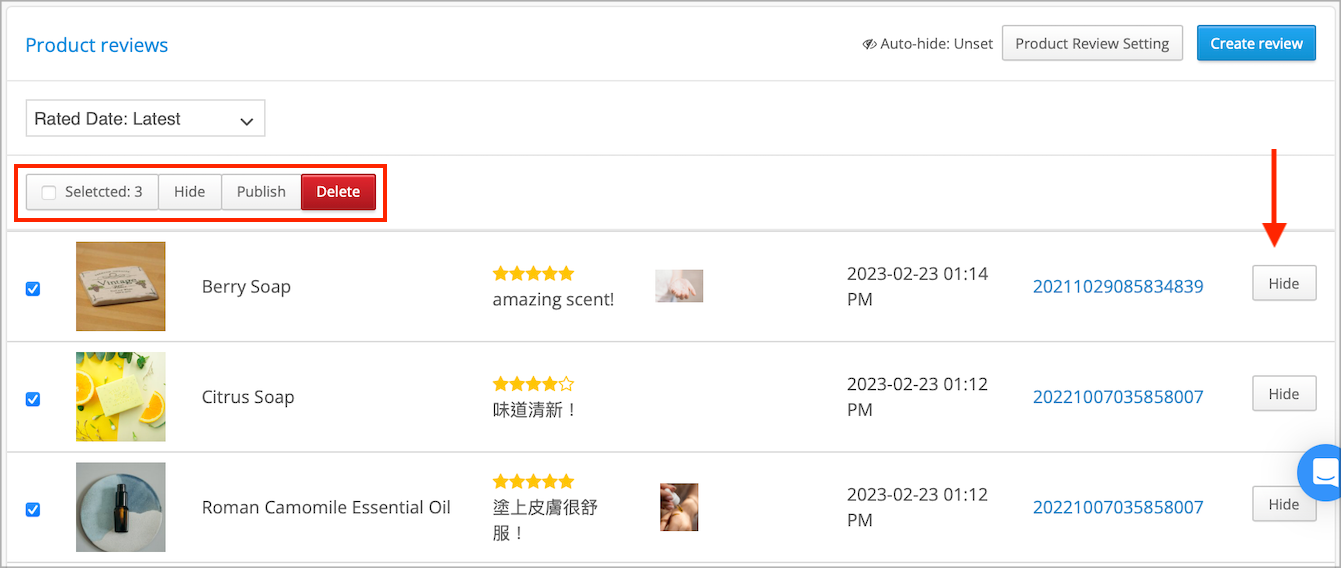View the Berry Soap review photo
This screenshot has height=568, width=1341.
click(679, 286)
